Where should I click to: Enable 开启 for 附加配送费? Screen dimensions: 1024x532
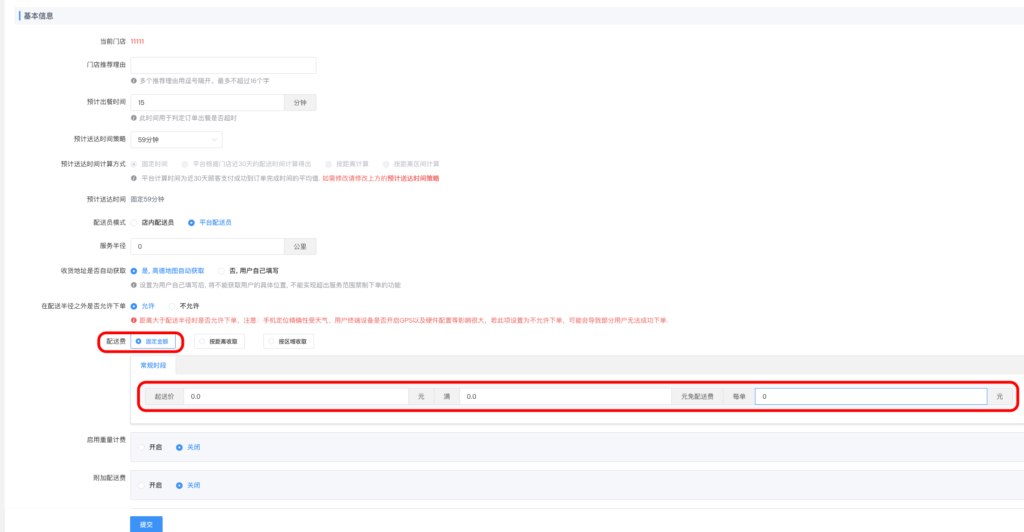(141, 484)
